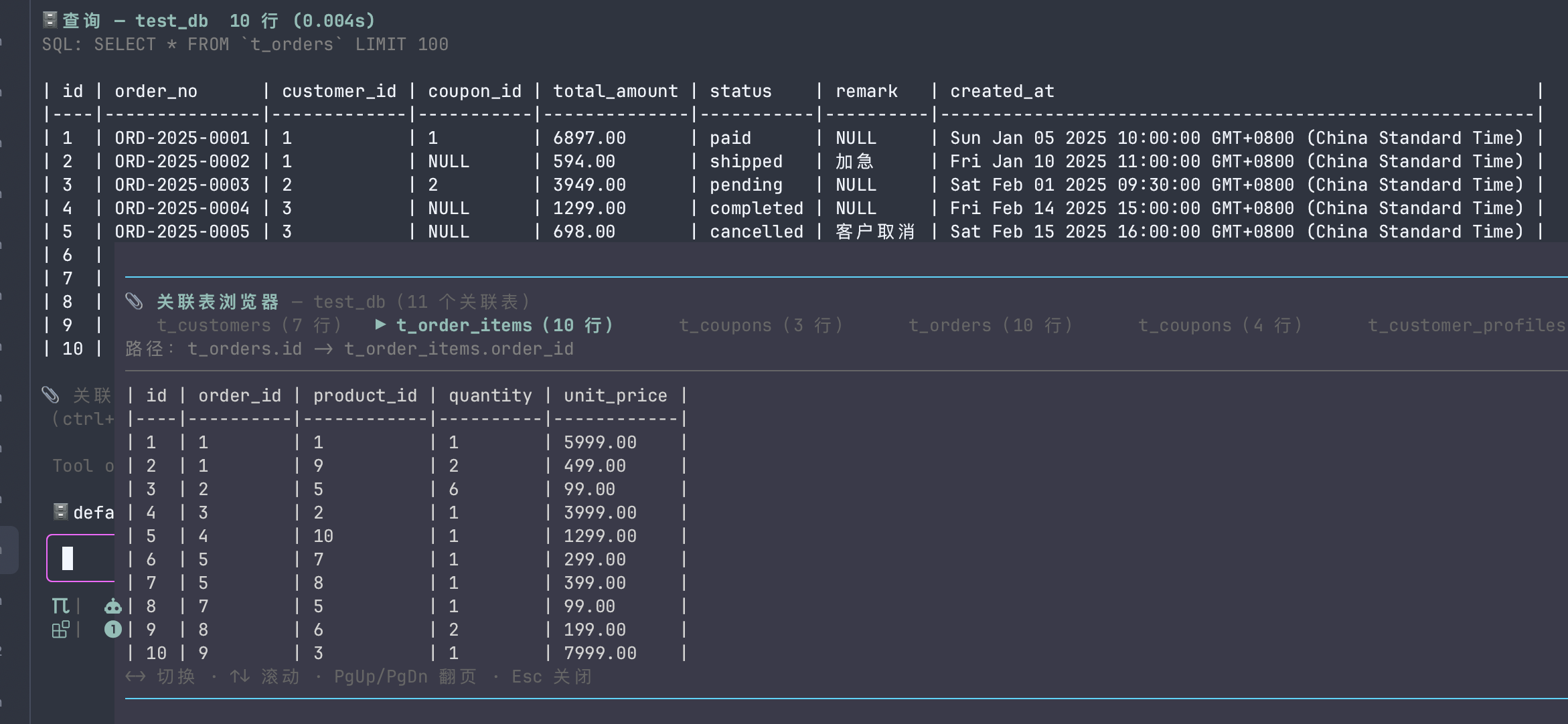The height and width of the screenshot is (724, 1568).
Task: Click the status value shipped
Action: coord(746,161)
